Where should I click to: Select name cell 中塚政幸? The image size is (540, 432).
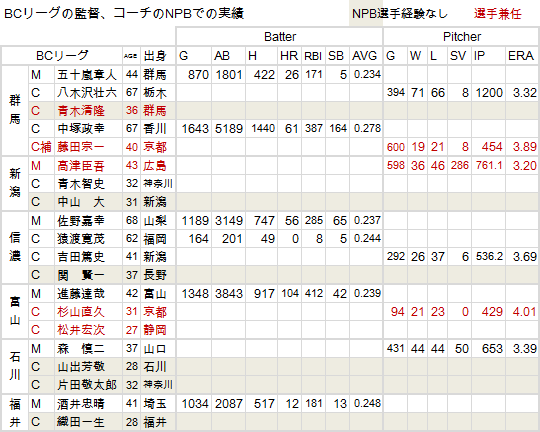(88, 129)
